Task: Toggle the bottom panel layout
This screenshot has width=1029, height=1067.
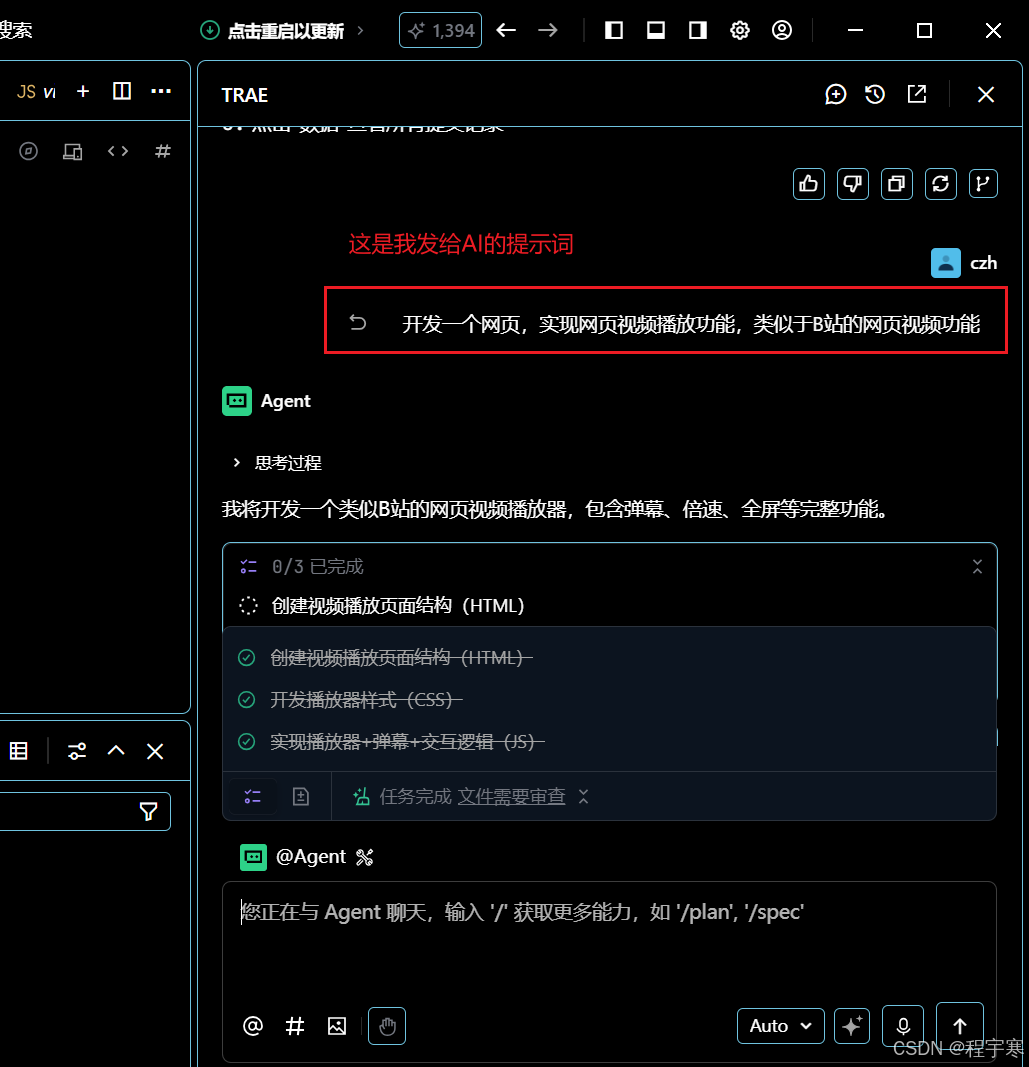Action: click(x=656, y=31)
